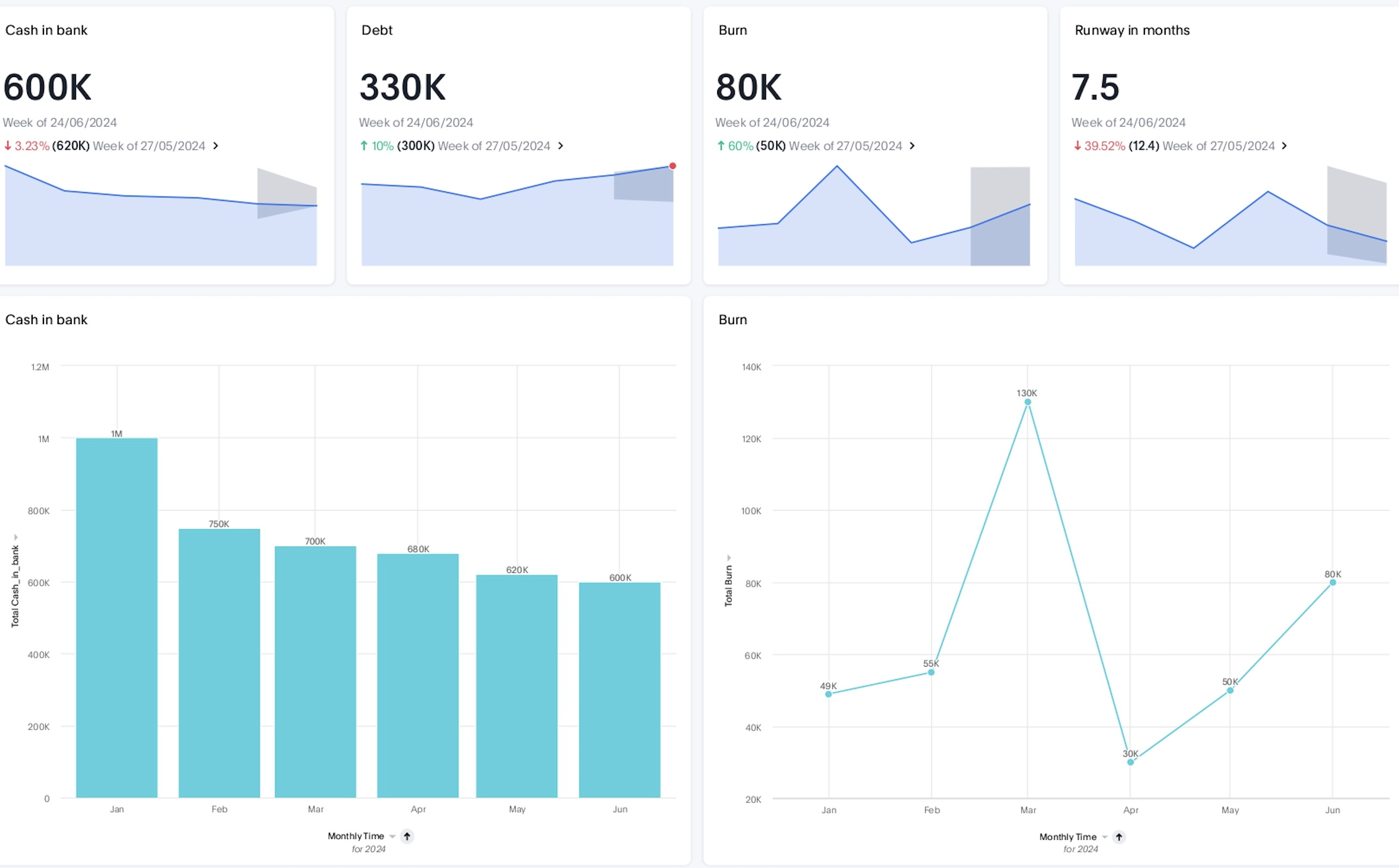Click the green up arrow beside 10%
The height and width of the screenshot is (868, 1399).
pyautogui.click(x=364, y=146)
